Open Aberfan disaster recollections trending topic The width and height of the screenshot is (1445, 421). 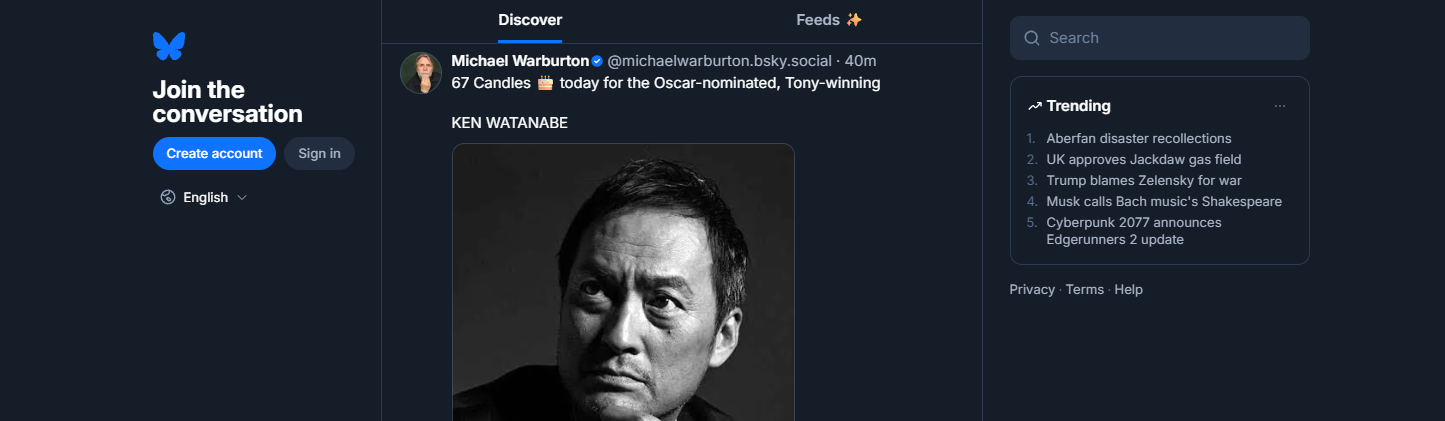tap(1139, 138)
